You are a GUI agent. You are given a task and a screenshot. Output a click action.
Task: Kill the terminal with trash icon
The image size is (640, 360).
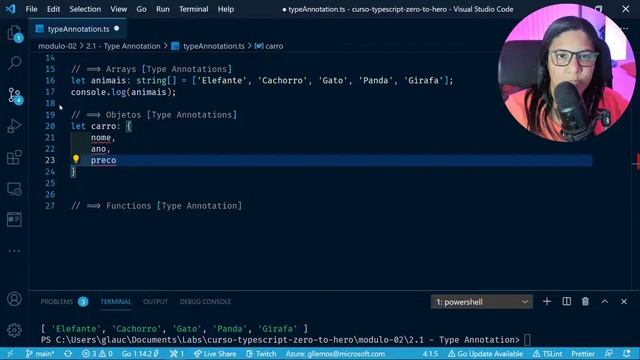coord(585,302)
